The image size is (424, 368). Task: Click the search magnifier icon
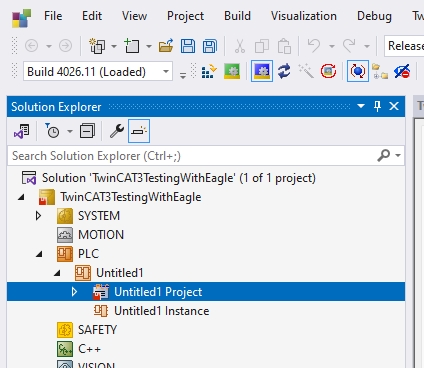click(383, 155)
